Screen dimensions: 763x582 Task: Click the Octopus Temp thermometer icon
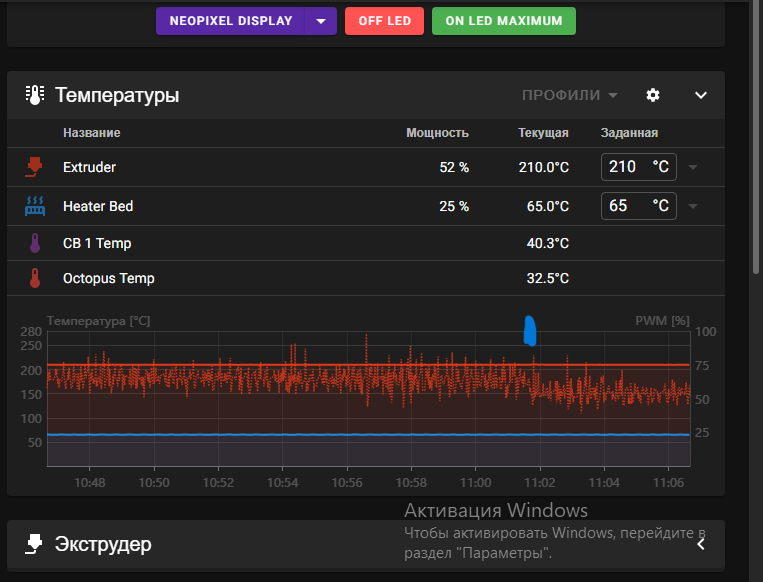[35, 278]
